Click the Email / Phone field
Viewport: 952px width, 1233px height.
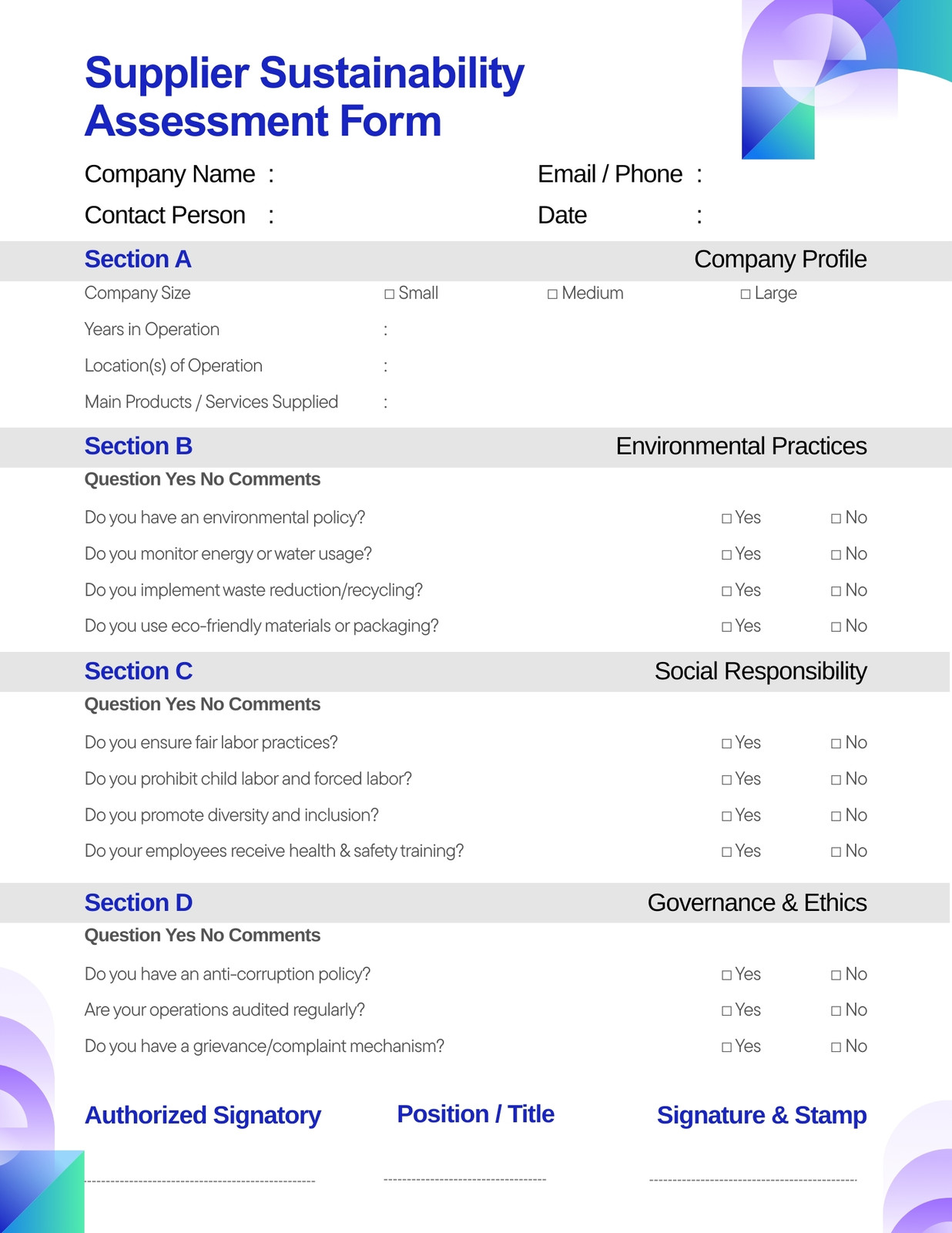pos(786,175)
